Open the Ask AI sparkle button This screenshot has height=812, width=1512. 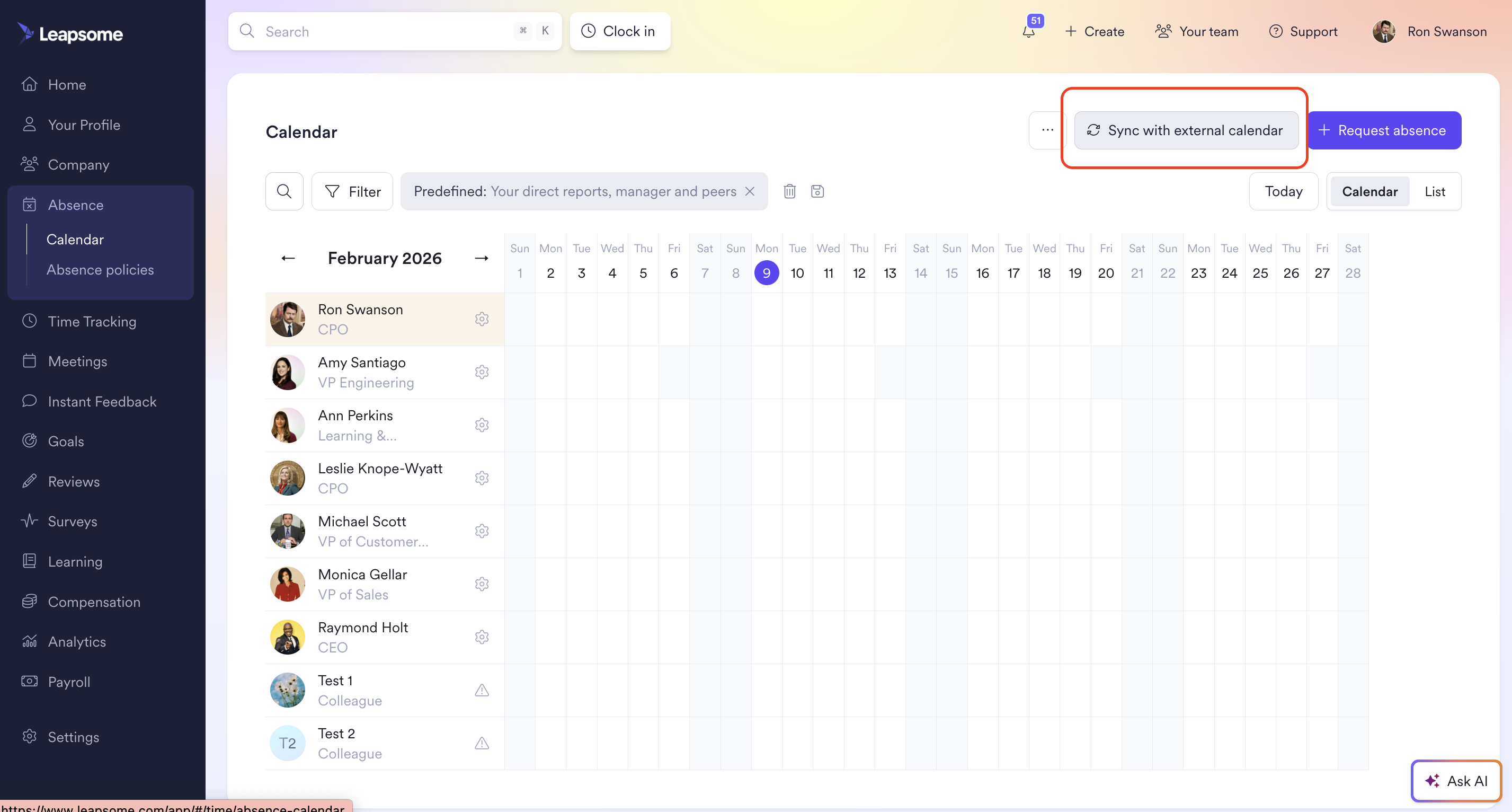coord(1456,780)
